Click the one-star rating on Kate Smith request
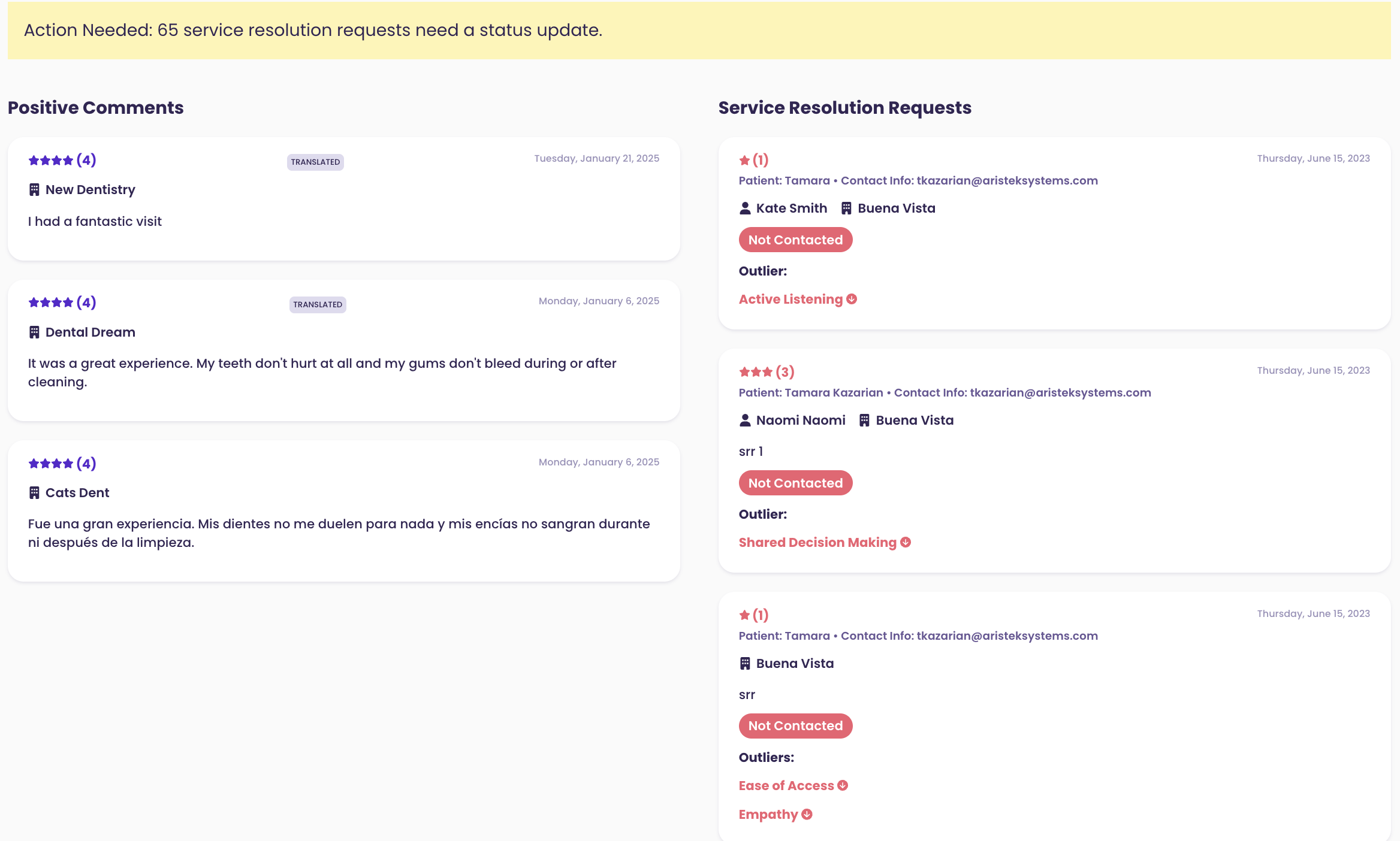1400x841 pixels. click(x=754, y=160)
